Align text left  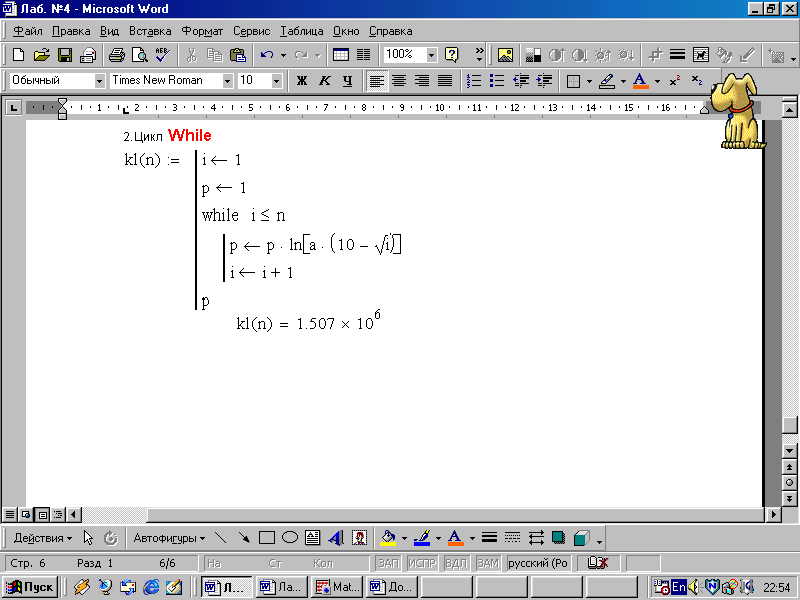377,81
